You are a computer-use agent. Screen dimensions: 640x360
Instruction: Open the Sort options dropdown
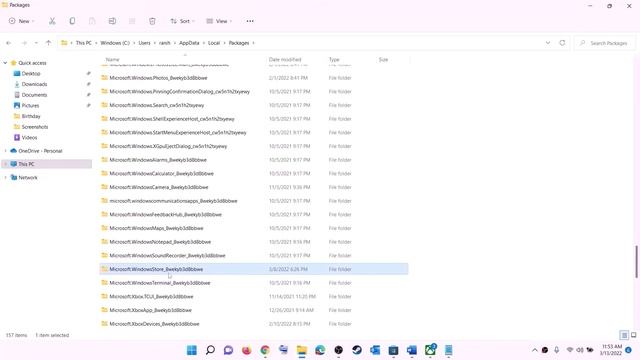point(182,21)
